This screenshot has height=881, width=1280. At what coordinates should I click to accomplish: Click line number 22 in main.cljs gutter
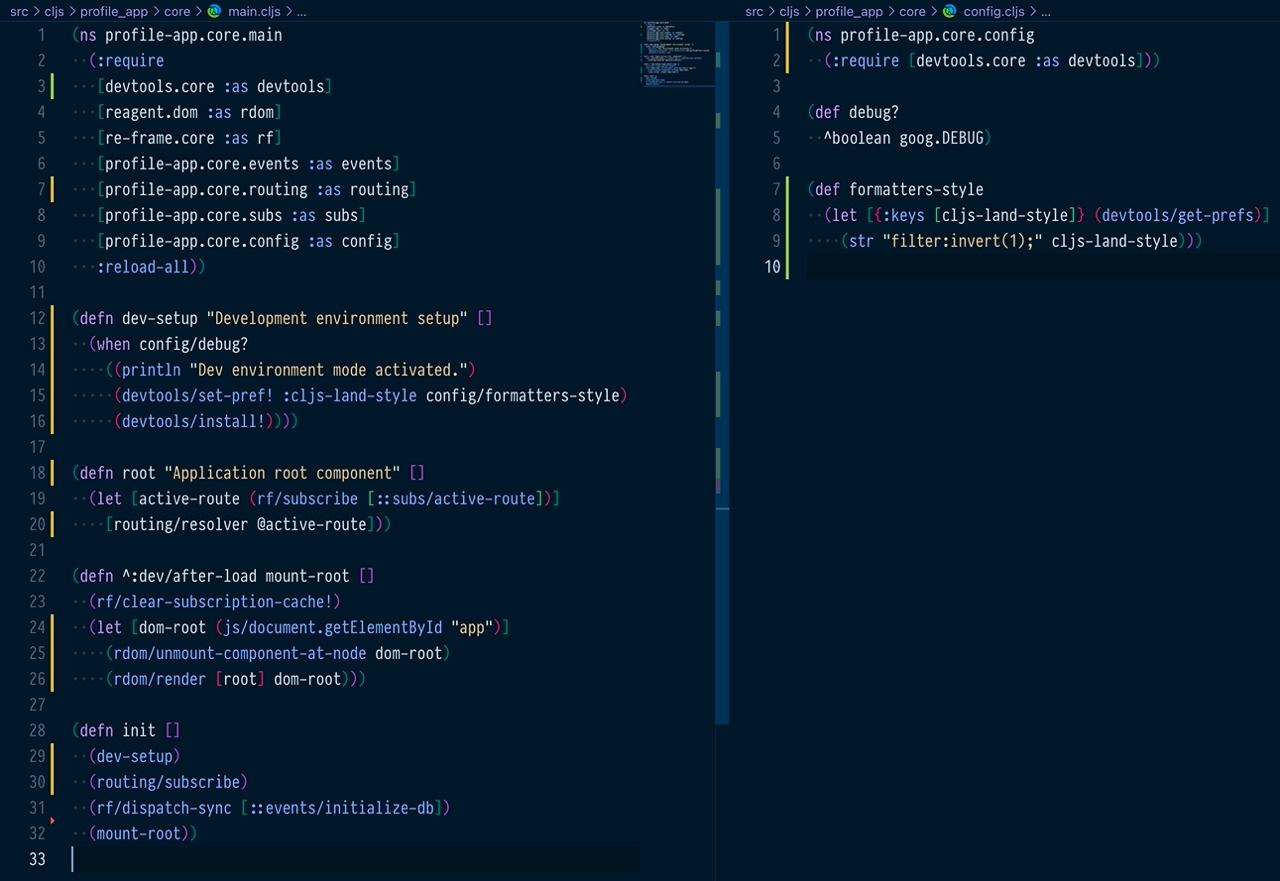[x=37, y=576]
